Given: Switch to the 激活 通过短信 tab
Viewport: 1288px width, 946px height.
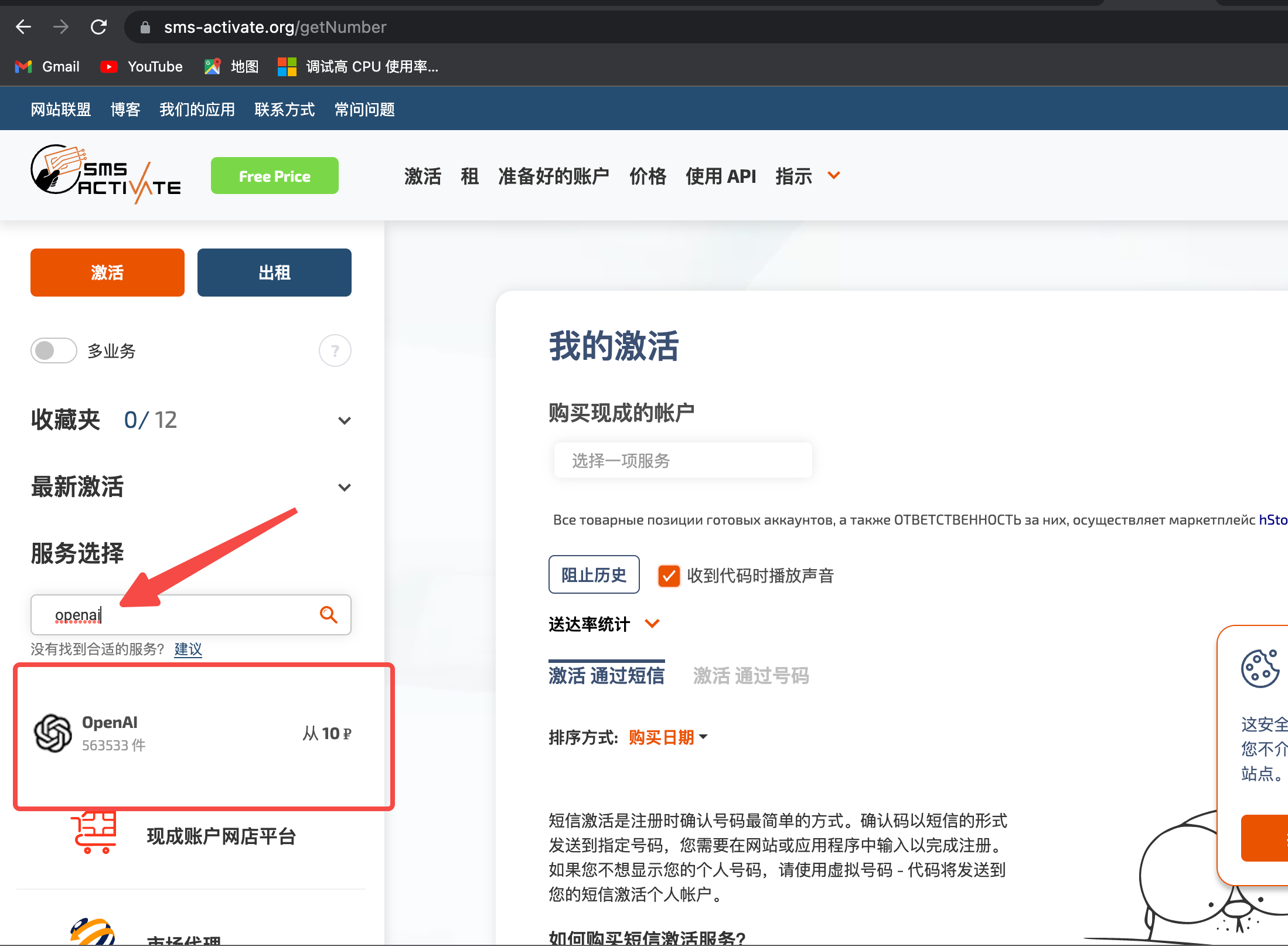Looking at the screenshot, I should [606, 675].
